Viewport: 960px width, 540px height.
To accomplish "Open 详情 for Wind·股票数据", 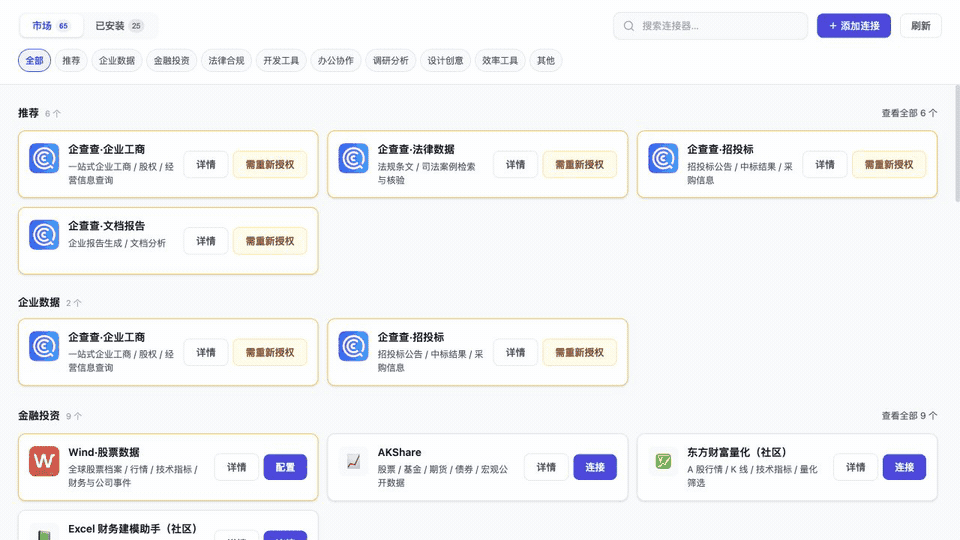I will point(236,467).
